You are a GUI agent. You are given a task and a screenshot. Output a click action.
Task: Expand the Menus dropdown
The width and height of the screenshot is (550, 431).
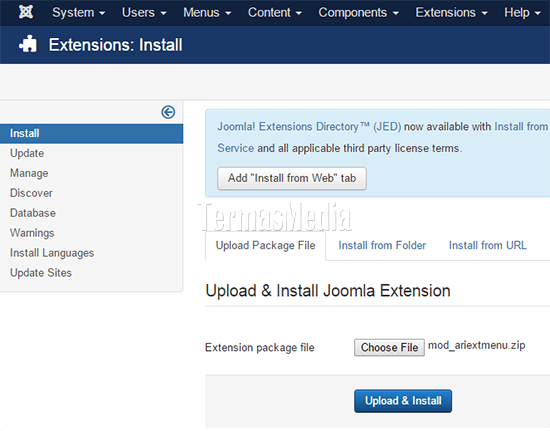[207, 13]
